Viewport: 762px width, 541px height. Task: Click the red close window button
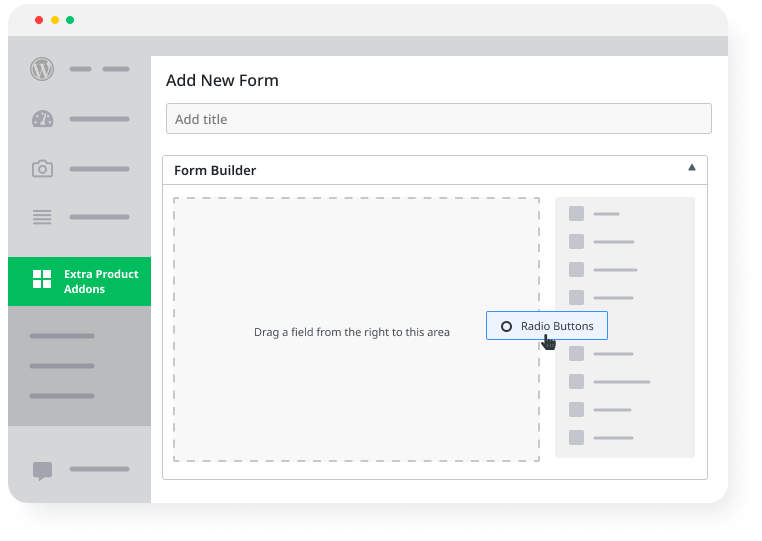(39, 20)
